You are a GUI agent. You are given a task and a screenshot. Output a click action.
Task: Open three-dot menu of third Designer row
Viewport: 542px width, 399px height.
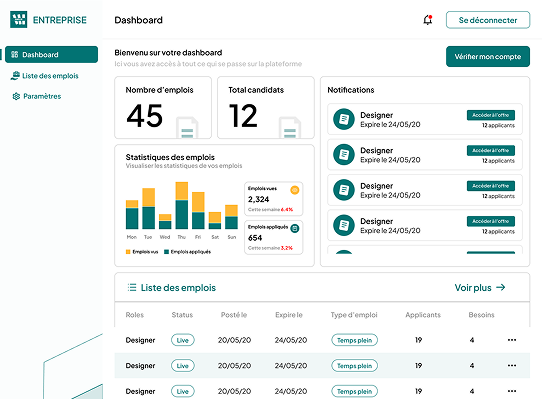point(512,391)
